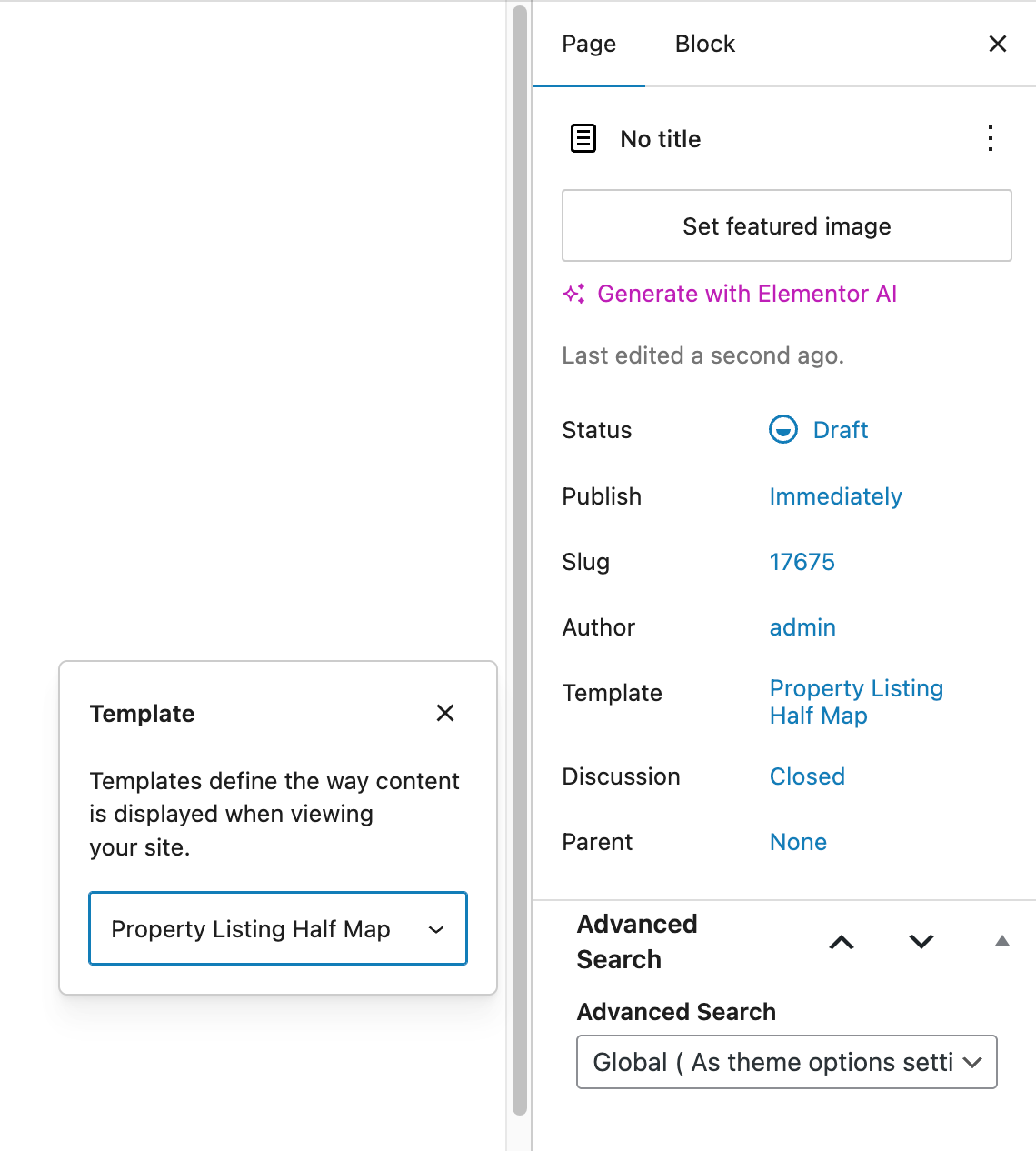The width and height of the screenshot is (1036, 1151).
Task: Select the Page tab
Action: pyautogui.click(x=588, y=43)
